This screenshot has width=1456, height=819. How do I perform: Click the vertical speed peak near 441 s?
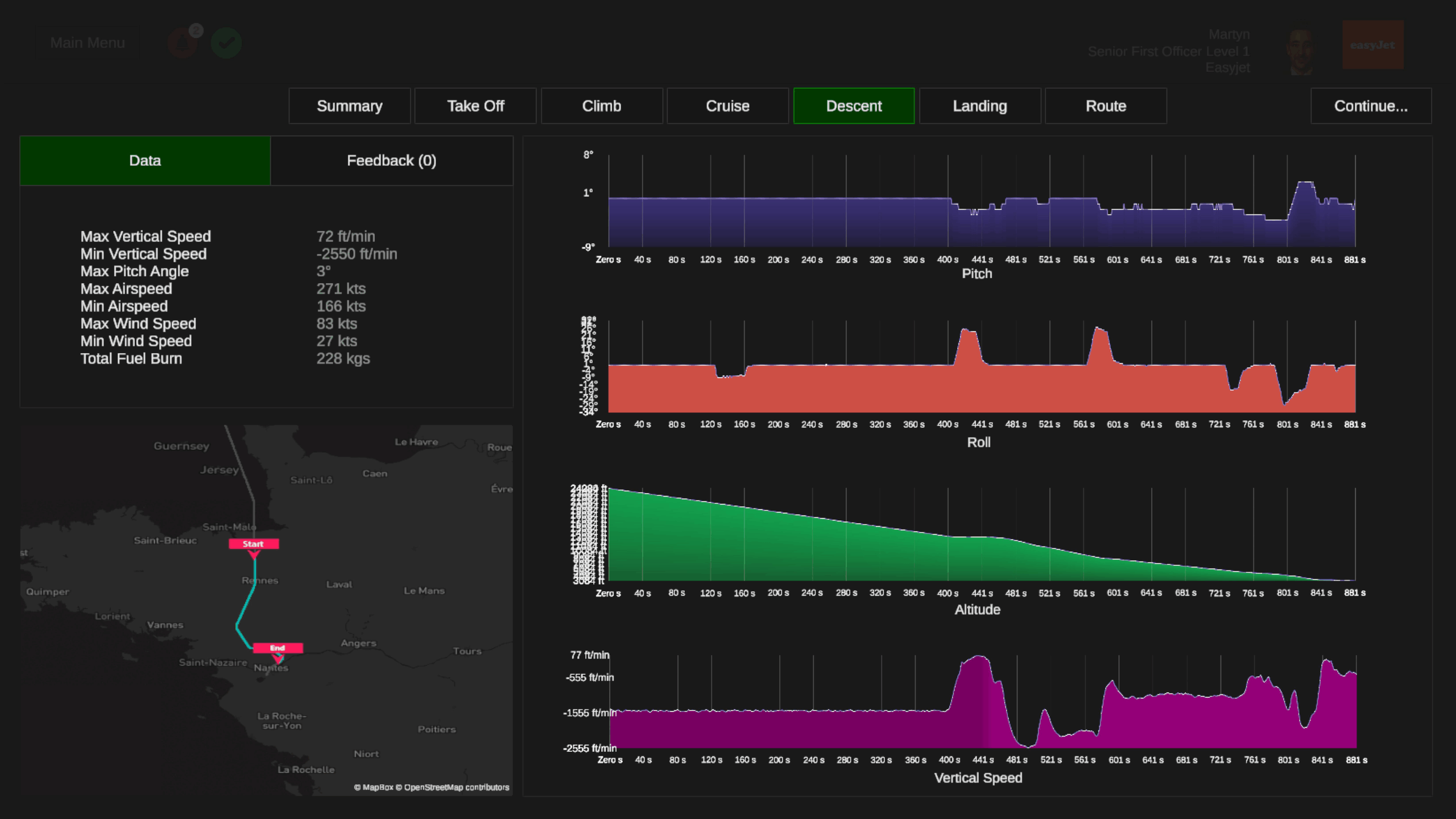(979, 658)
